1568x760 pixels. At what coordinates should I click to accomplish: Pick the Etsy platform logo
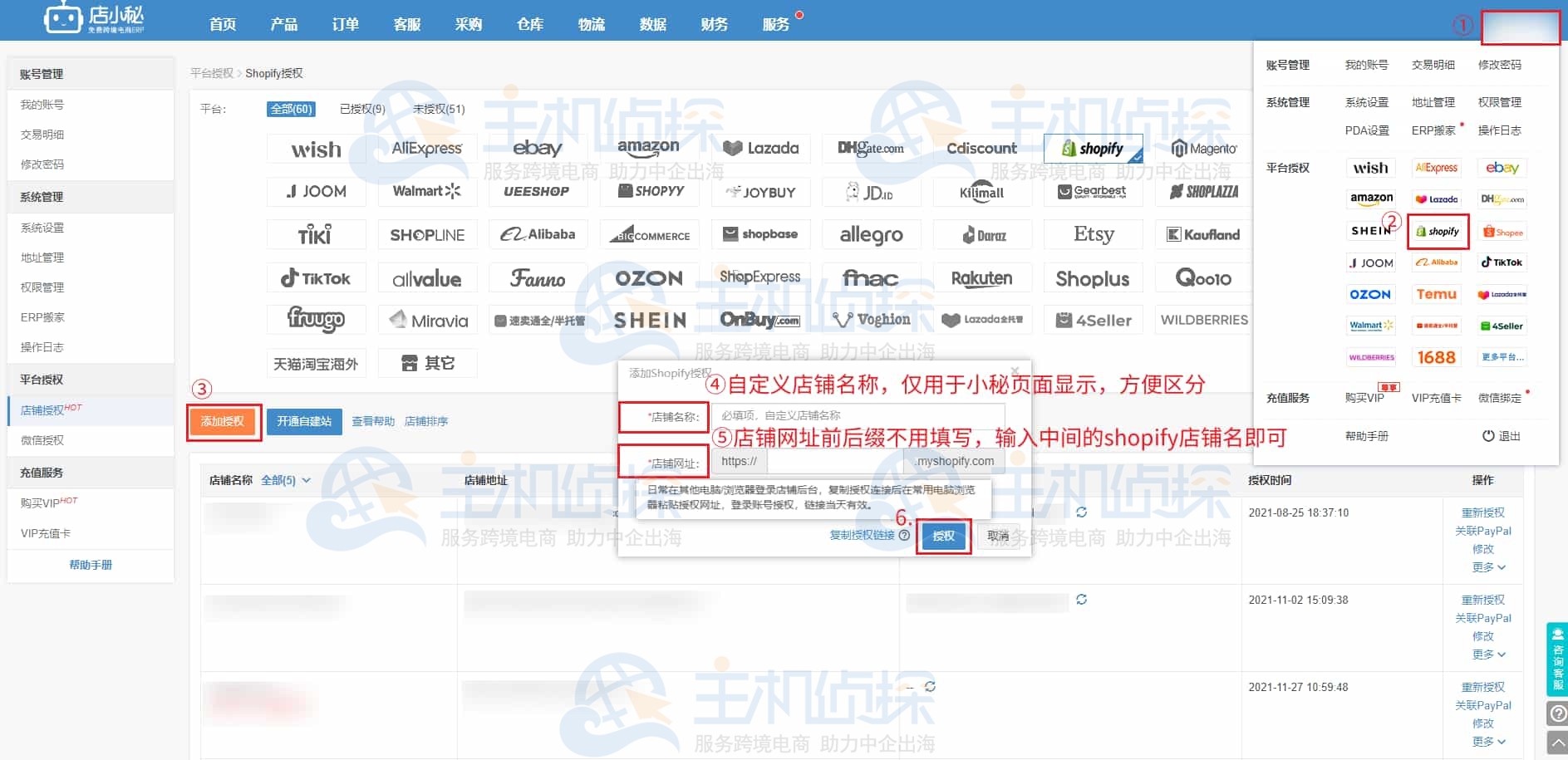tap(1093, 235)
